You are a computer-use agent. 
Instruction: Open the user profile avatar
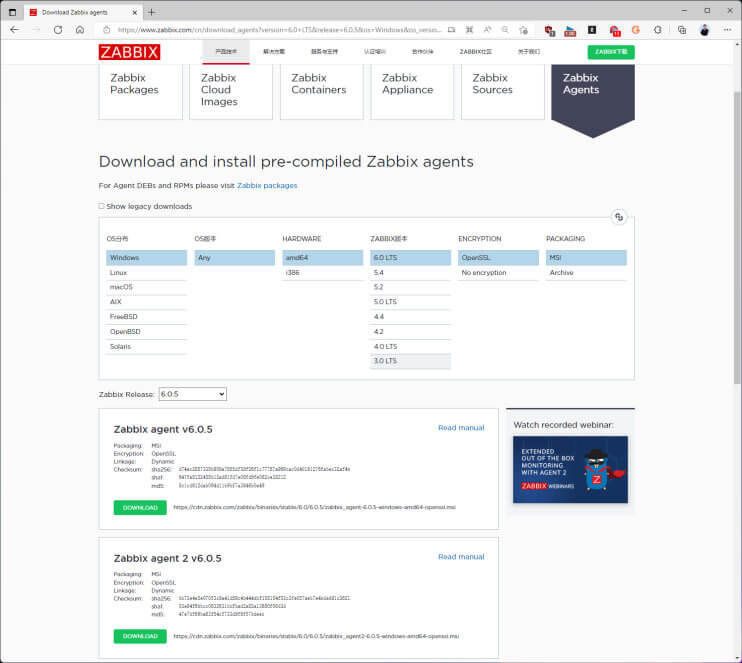[x=705, y=30]
